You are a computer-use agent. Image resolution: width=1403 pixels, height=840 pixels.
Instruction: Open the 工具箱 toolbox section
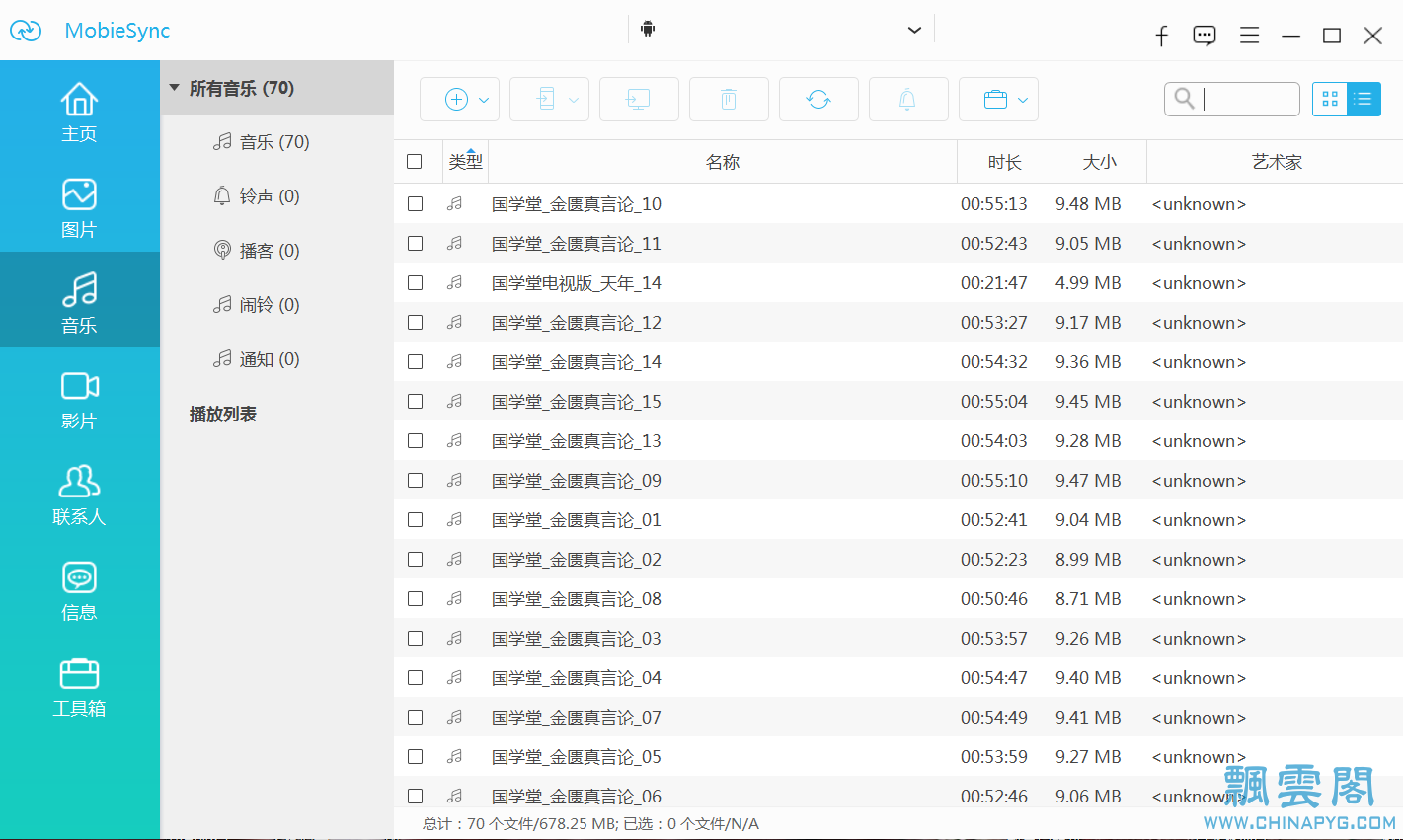point(79,686)
